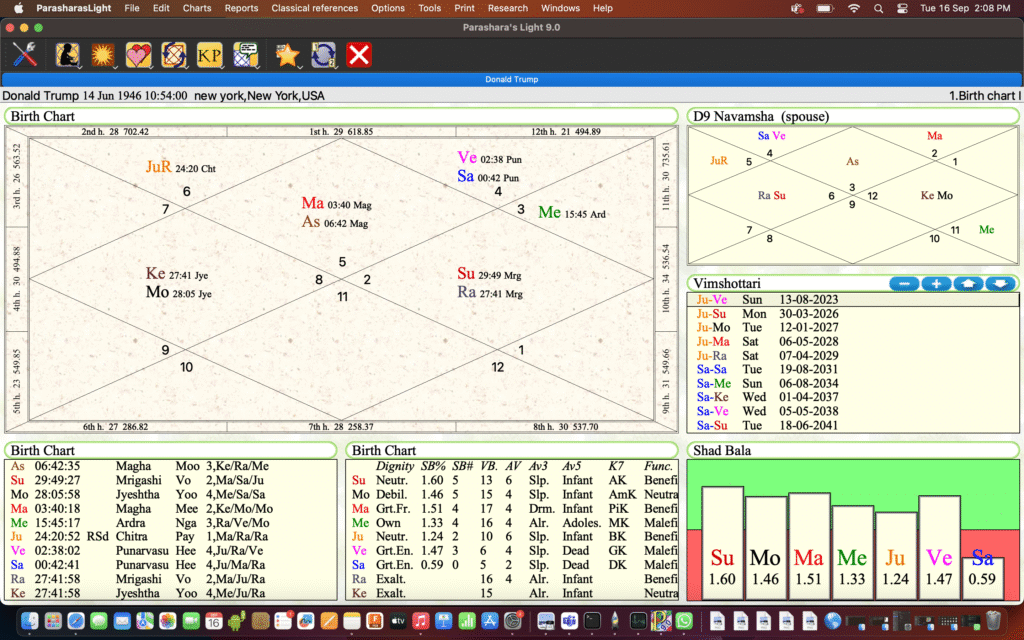
Task: Click the Vimshottari panel title
Action: 727,283
